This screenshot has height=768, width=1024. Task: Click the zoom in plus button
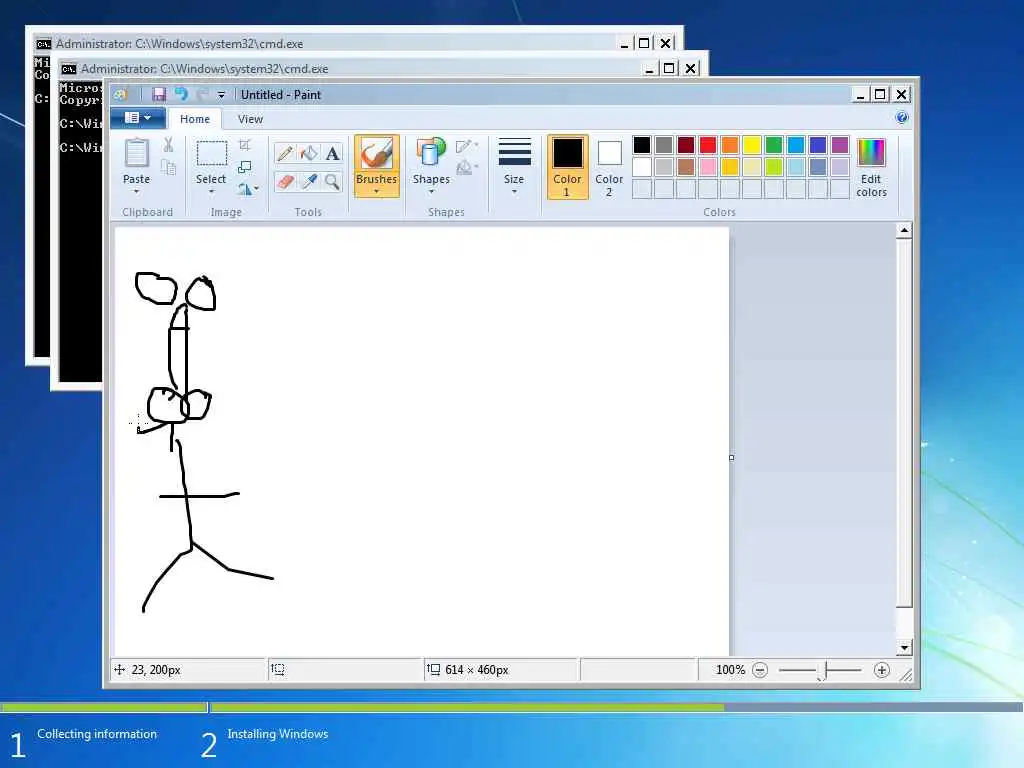point(882,670)
